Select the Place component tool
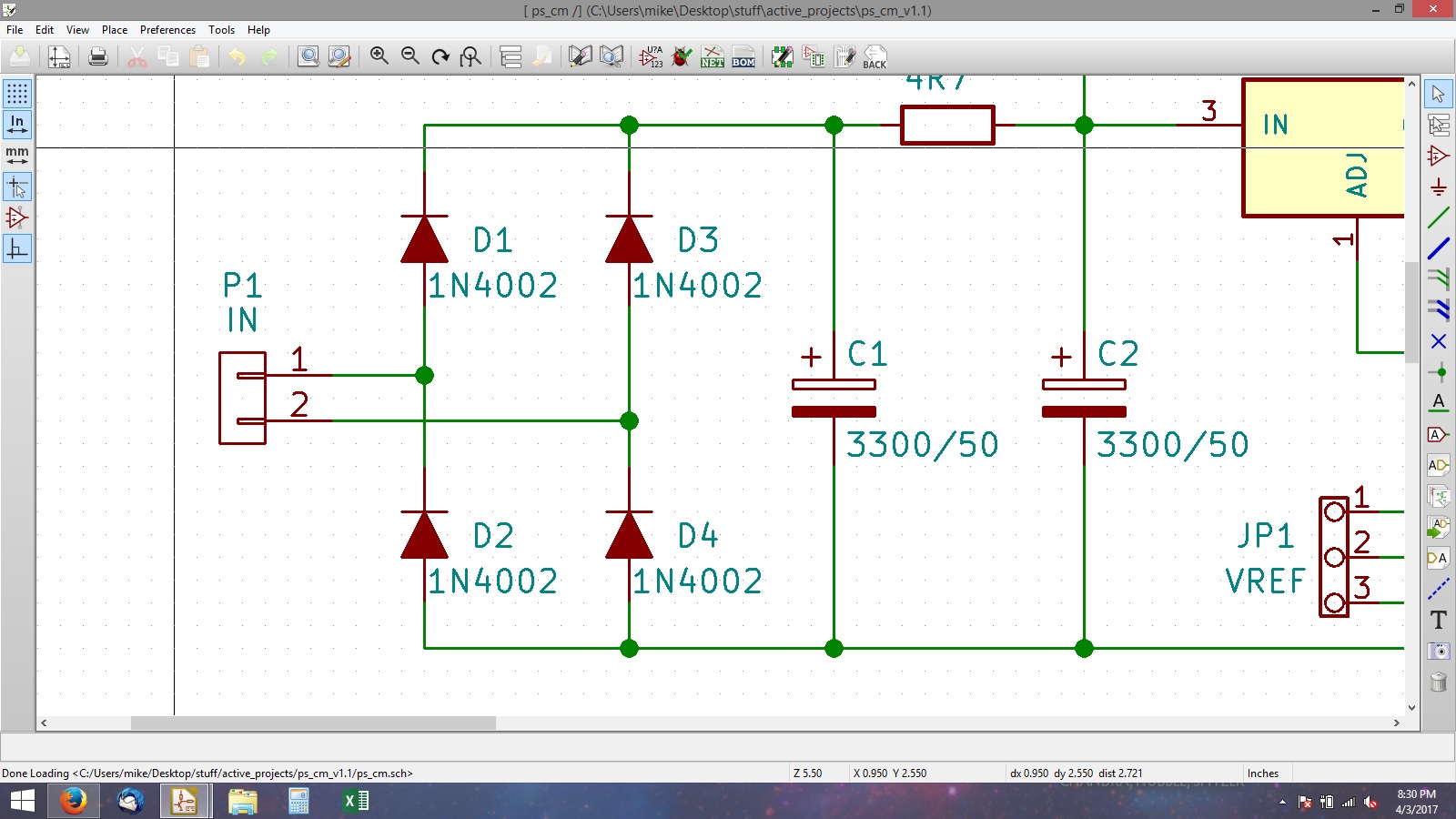The image size is (1456, 819). click(1438, 156)
